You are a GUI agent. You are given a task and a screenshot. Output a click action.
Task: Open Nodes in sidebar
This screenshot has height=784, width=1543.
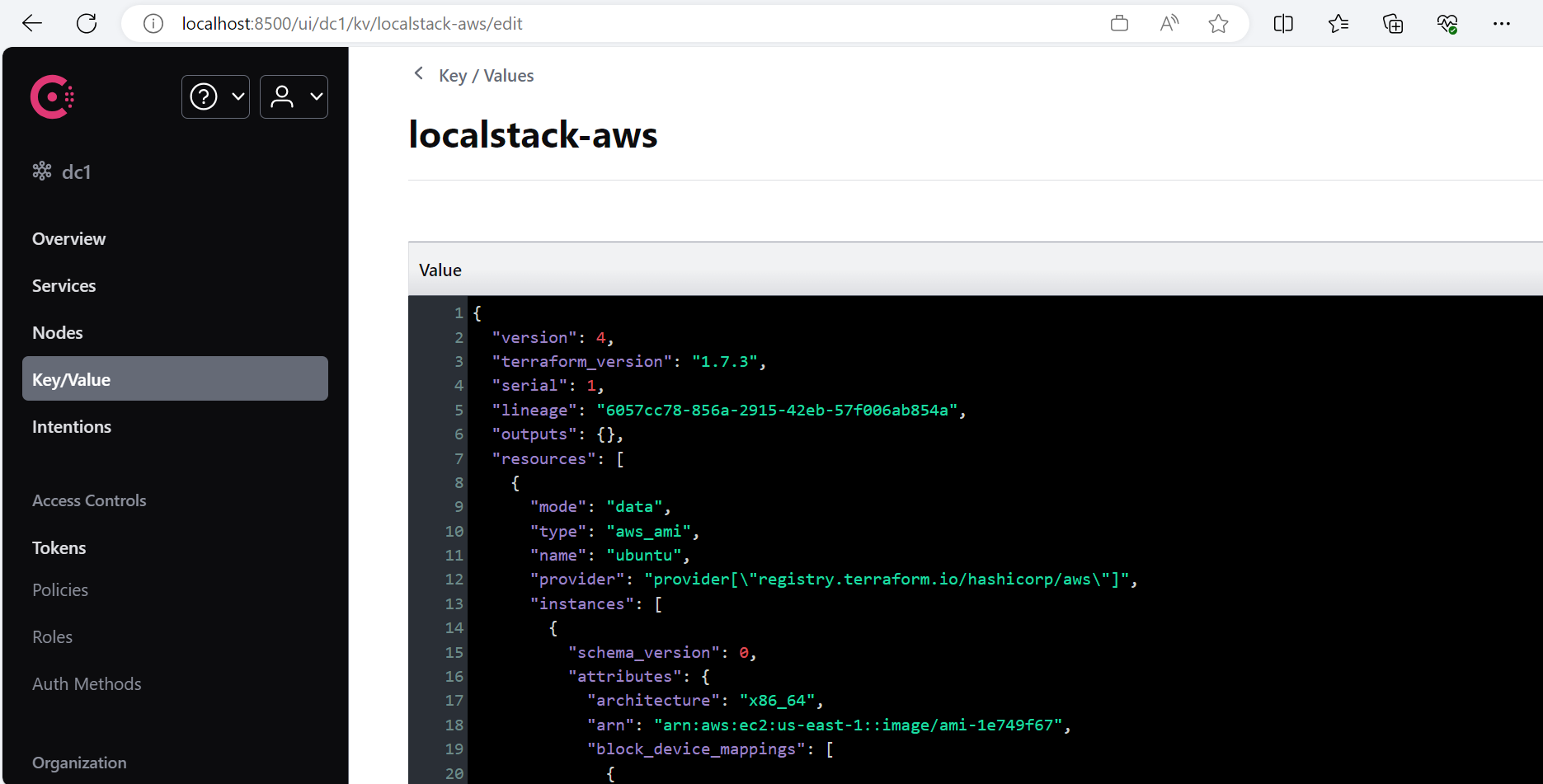pyautogui.click(x=57, y=333)
